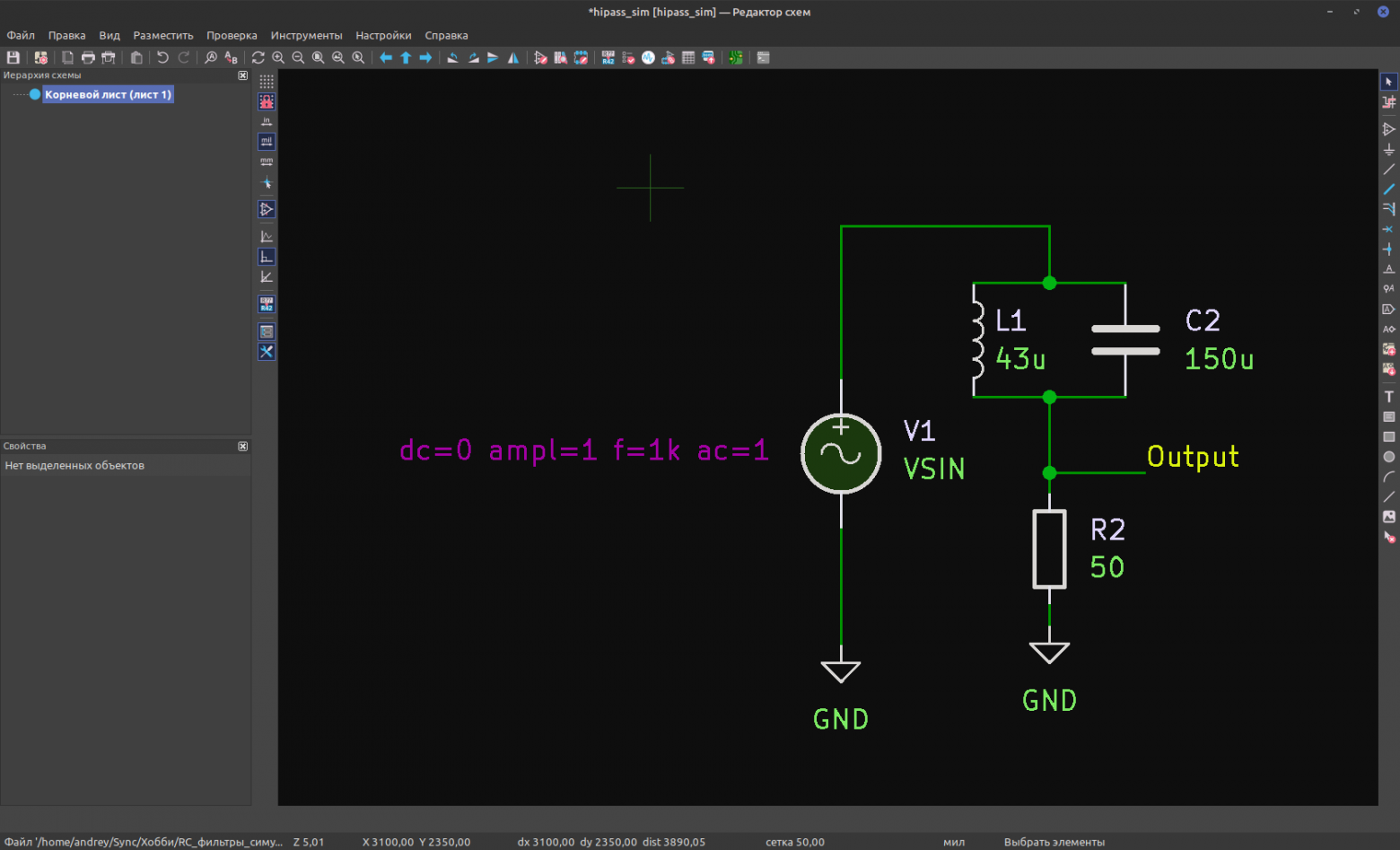Click the Undo arrow in toolbar
The width and height of the screenshot is (1400, 850).
pos(162,57)
